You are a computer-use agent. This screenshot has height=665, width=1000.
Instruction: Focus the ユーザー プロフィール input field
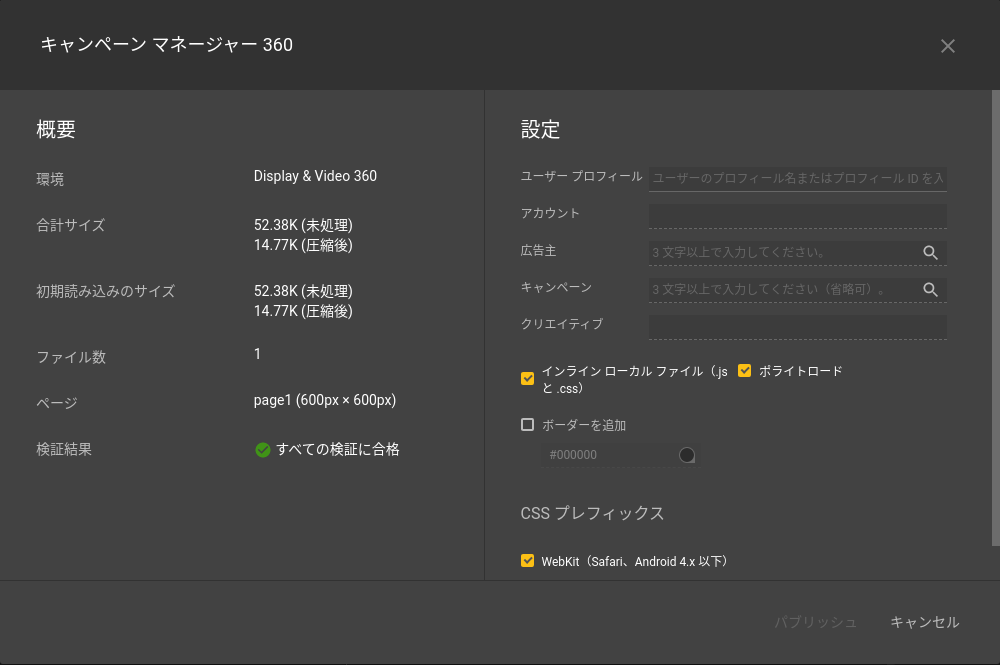click(798, 179)
